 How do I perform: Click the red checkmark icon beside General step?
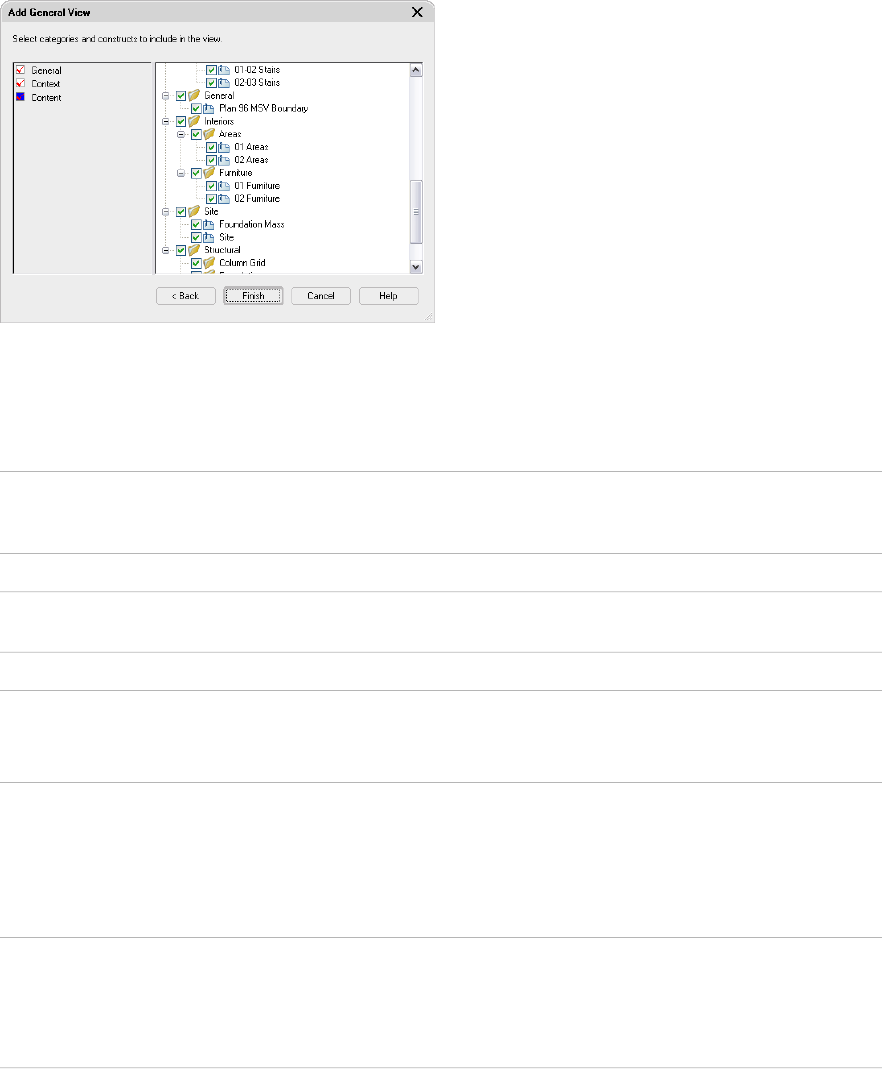coord(20,70)
